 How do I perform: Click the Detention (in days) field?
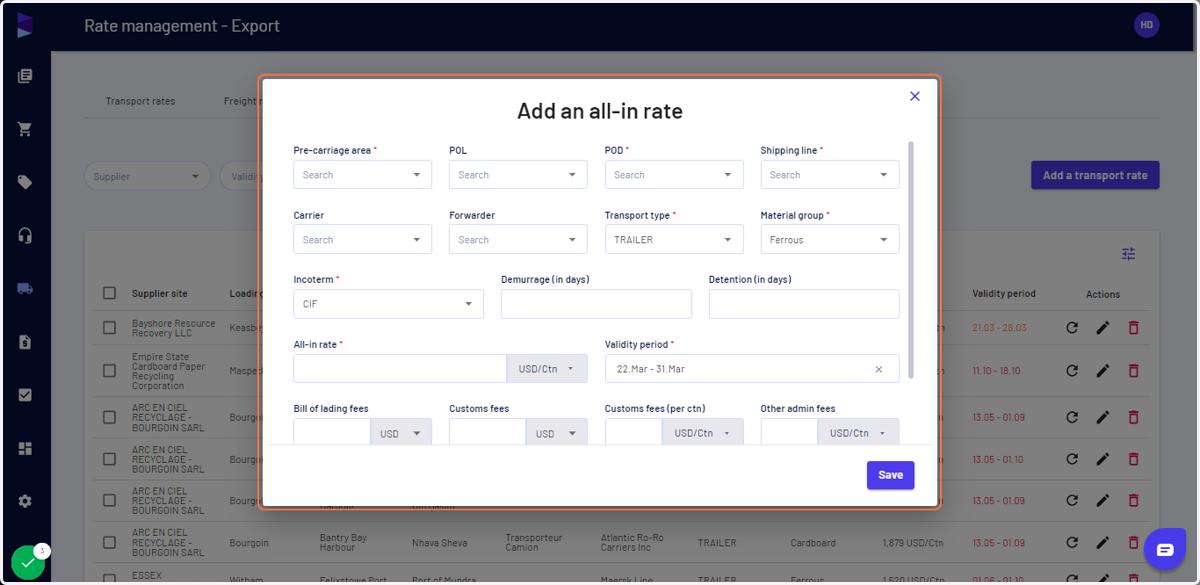(804, 304)
